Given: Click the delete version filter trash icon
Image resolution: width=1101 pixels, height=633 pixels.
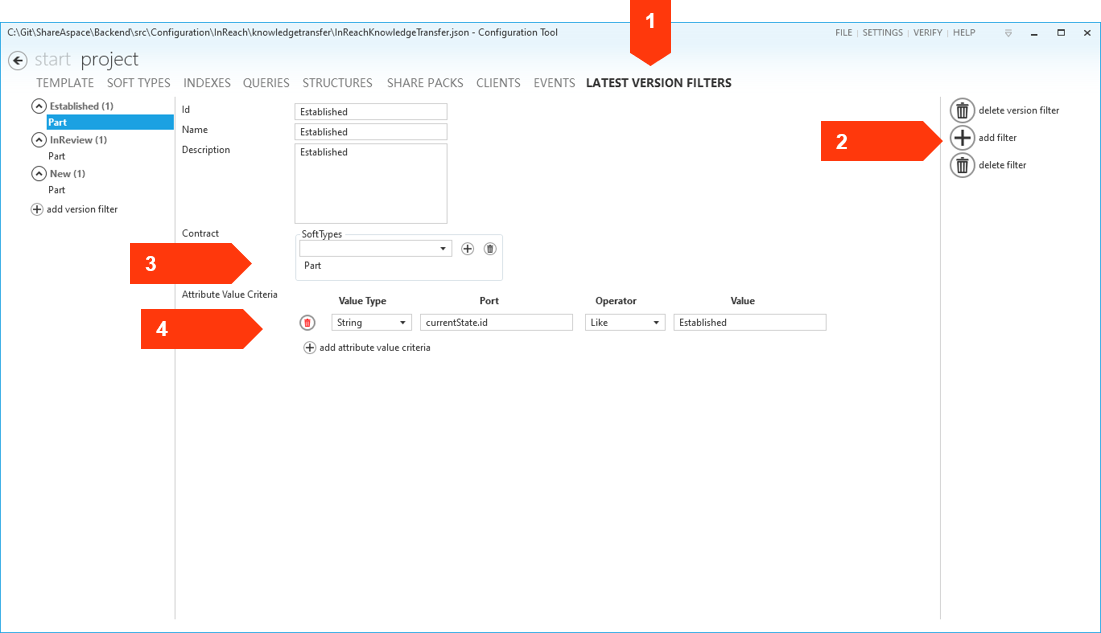Looking at the screenshot, I should pos(961,110).
